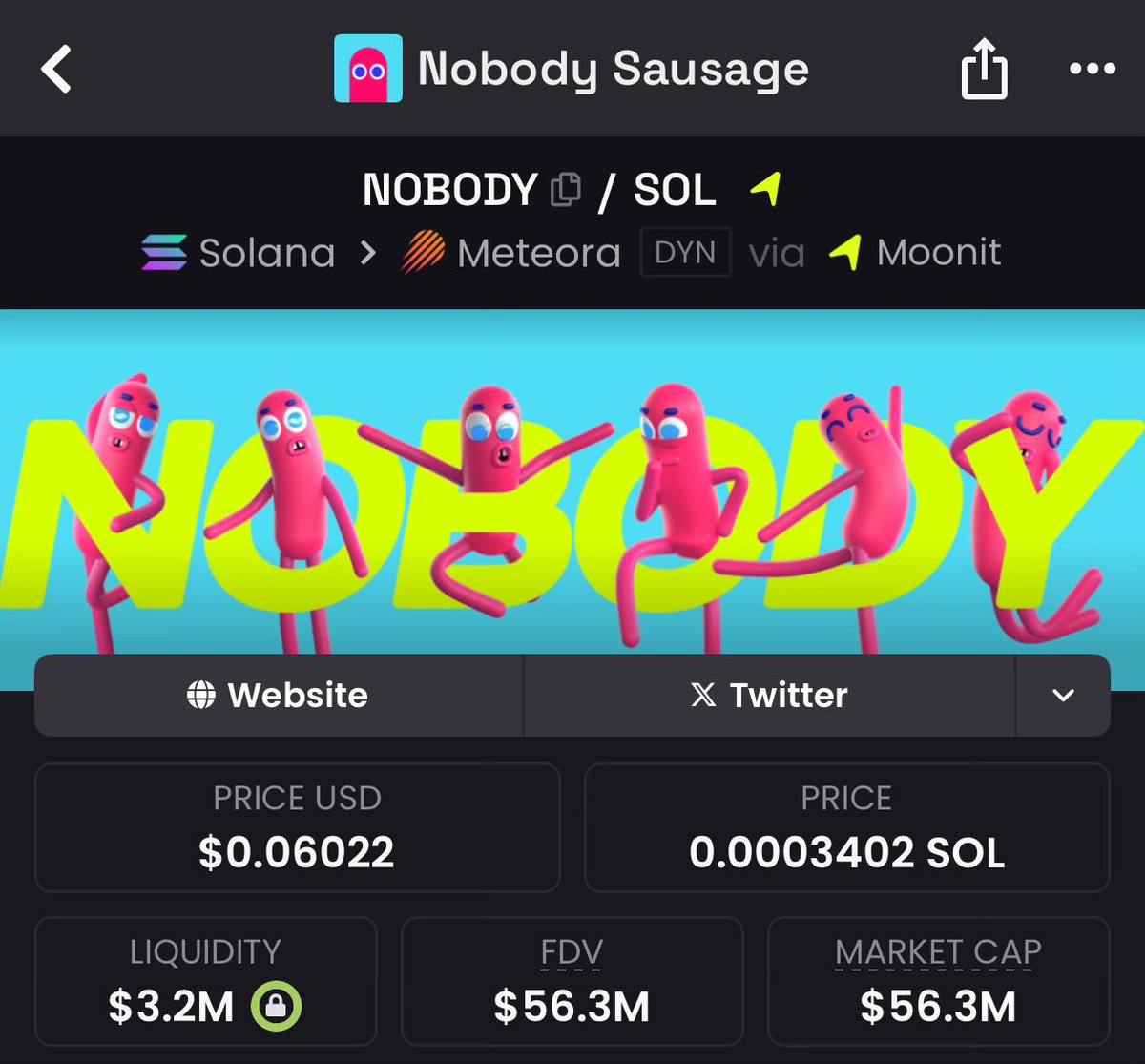Tap the Nobody Sausage token avatar icon
Viewport: 1145px width, 1064px height.
tap(367, 69)
